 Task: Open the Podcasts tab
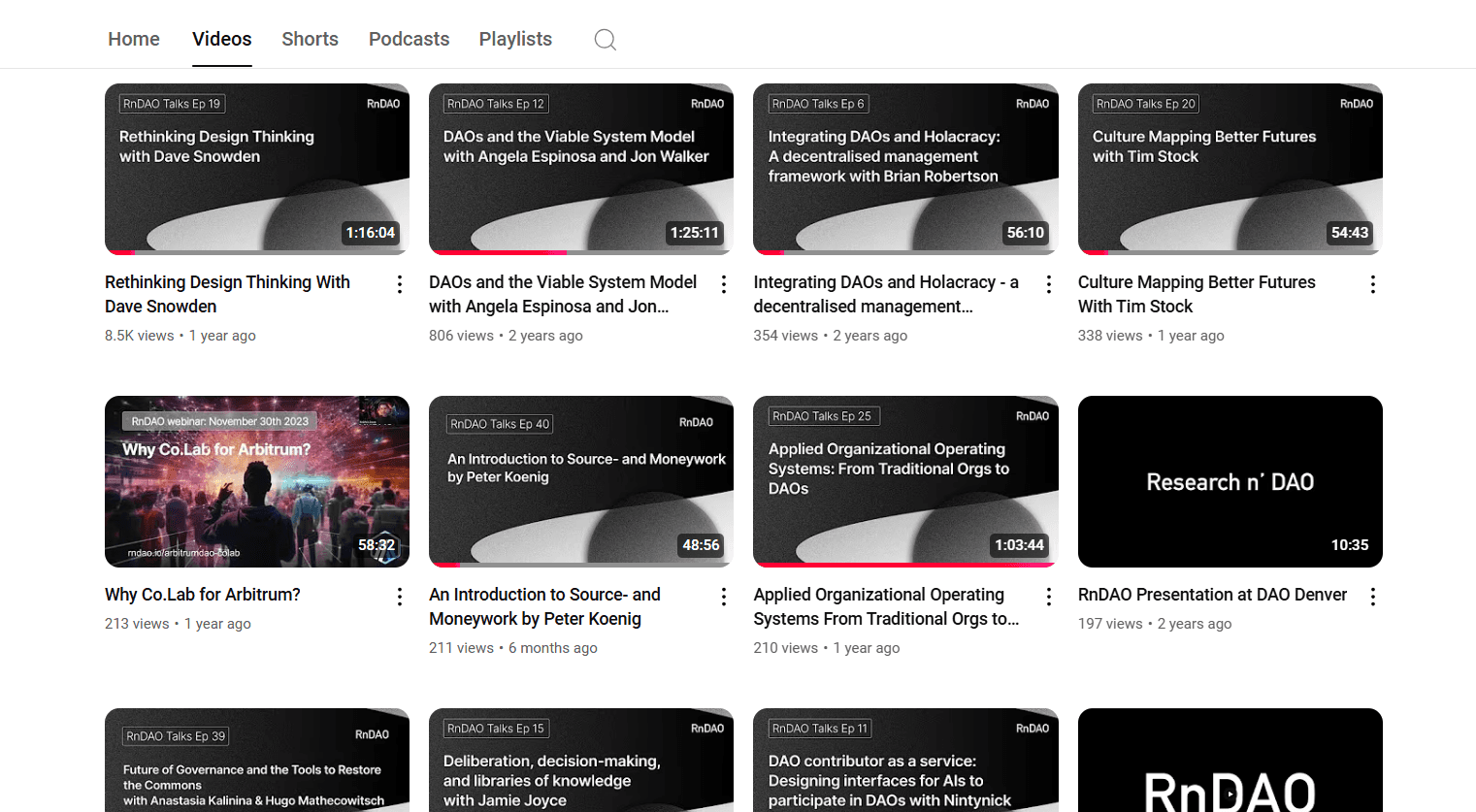(410, 39)
